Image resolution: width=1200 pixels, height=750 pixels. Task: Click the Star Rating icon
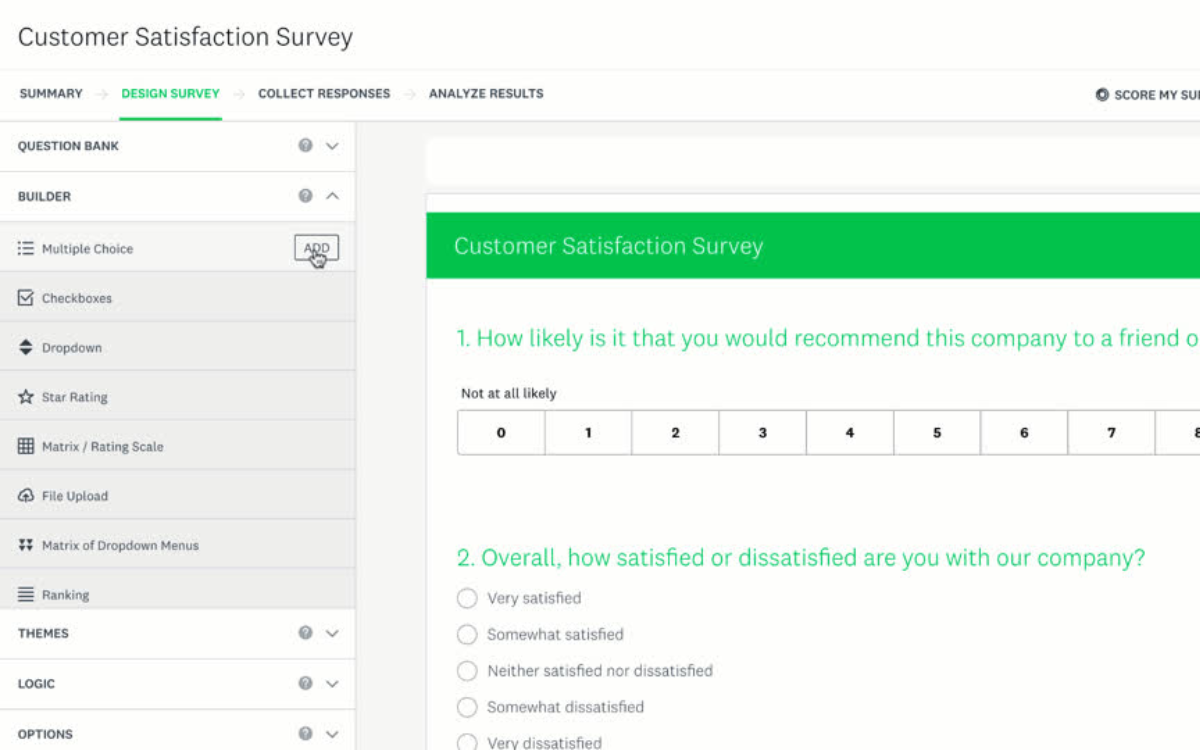click(x=26, y=397)
